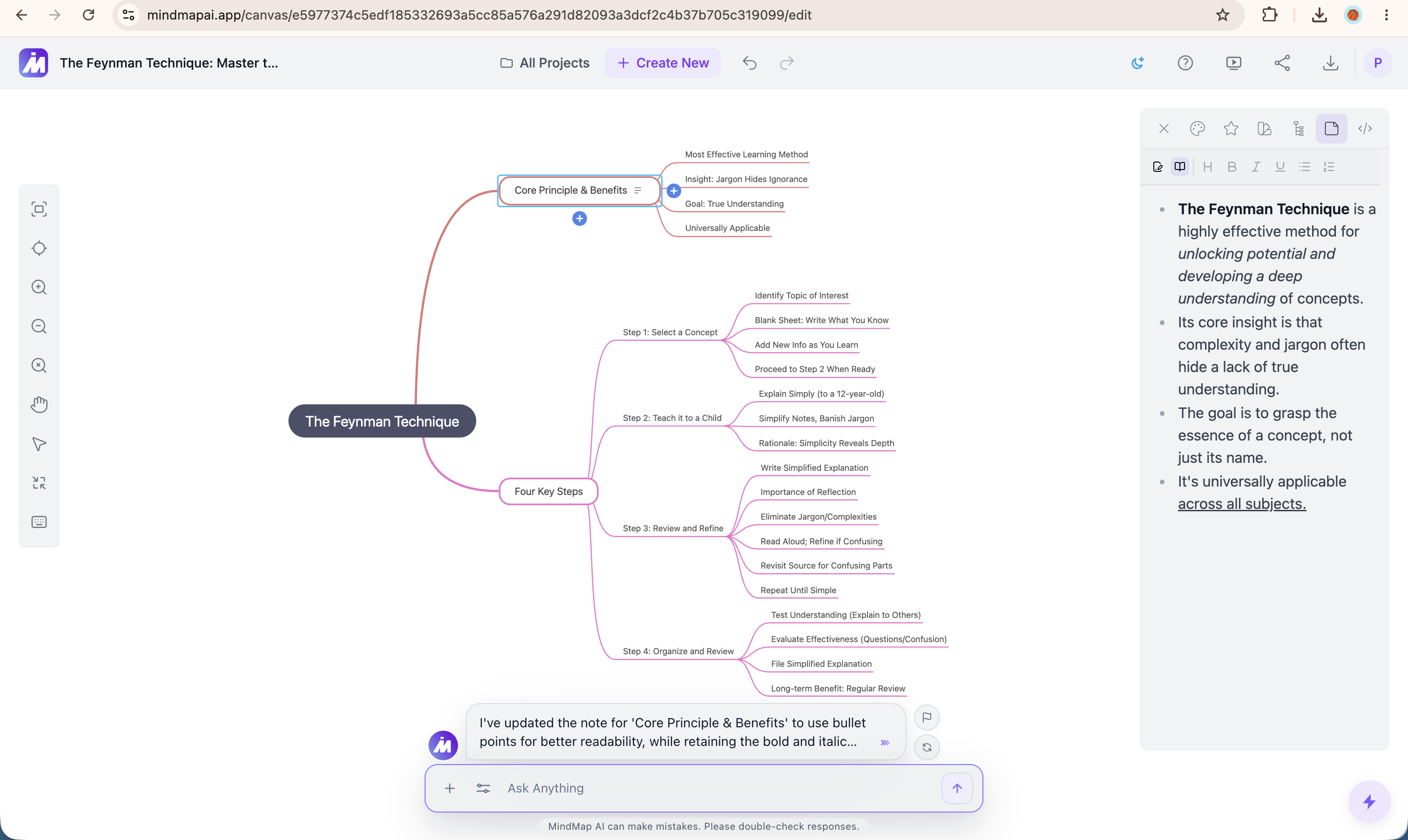The image size is (1408, 840).
Task: Click the share icon in header
Action: click(1282, 63)
